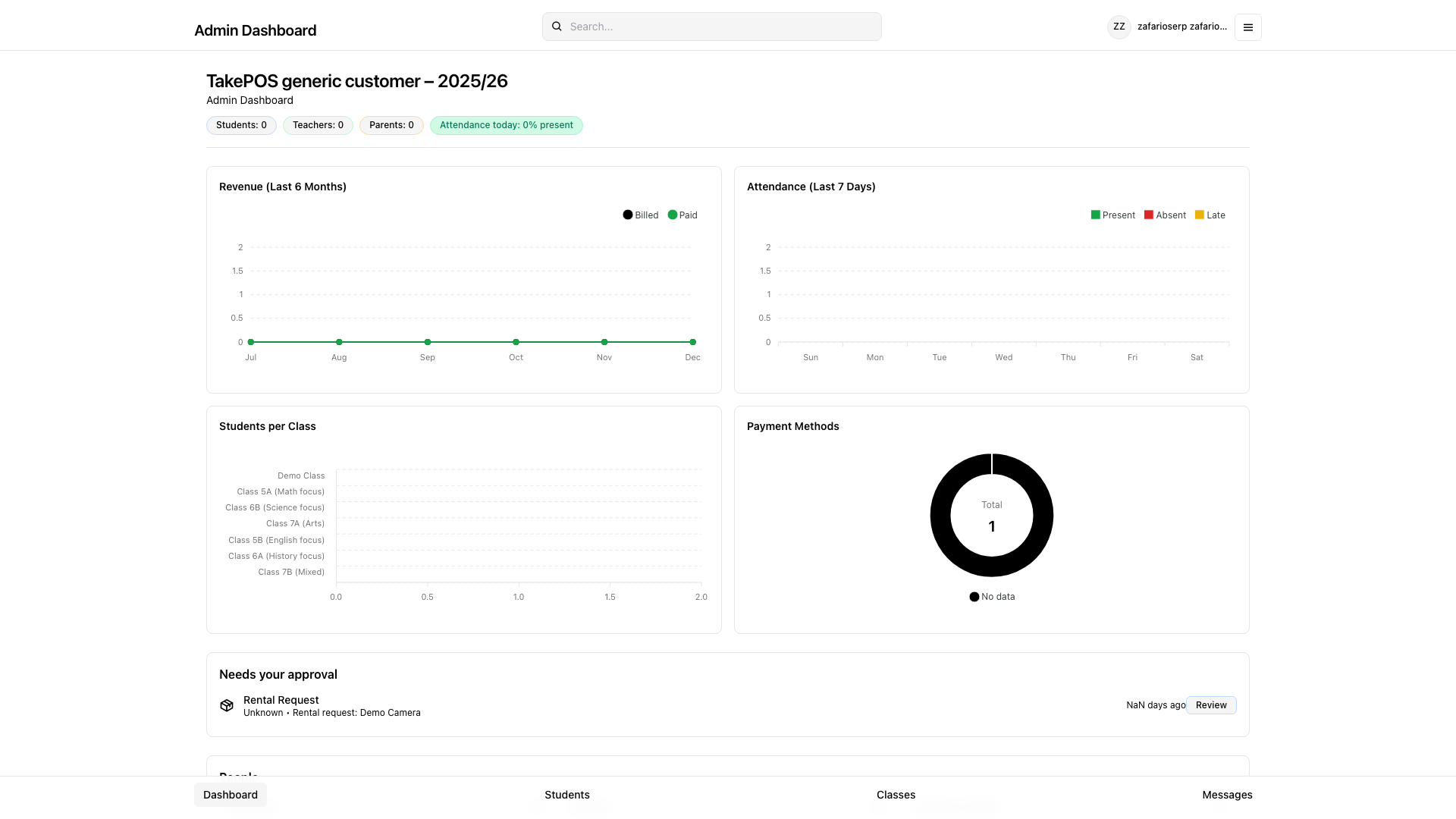Click the 'Class 7B (Mixed)' label
This screenshot has height=819, width=1456.
(x=291, y=572)
